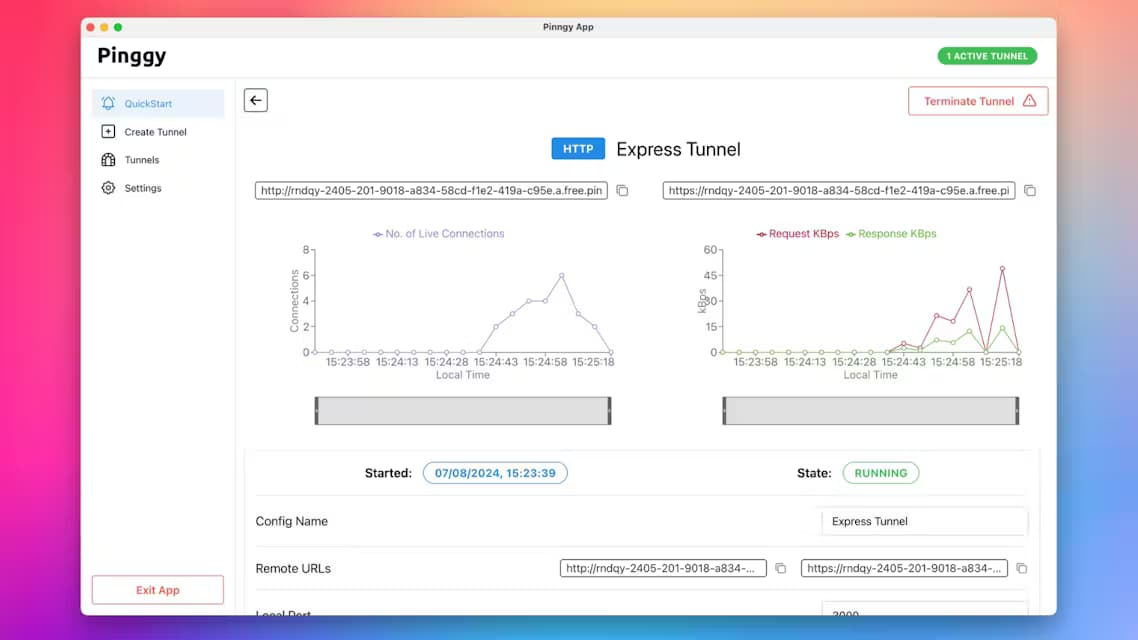Copy the HTTP link in Remote URLs row
Image resolution: width=1138 pixels, height=640 pixels.
coord(780,568)
